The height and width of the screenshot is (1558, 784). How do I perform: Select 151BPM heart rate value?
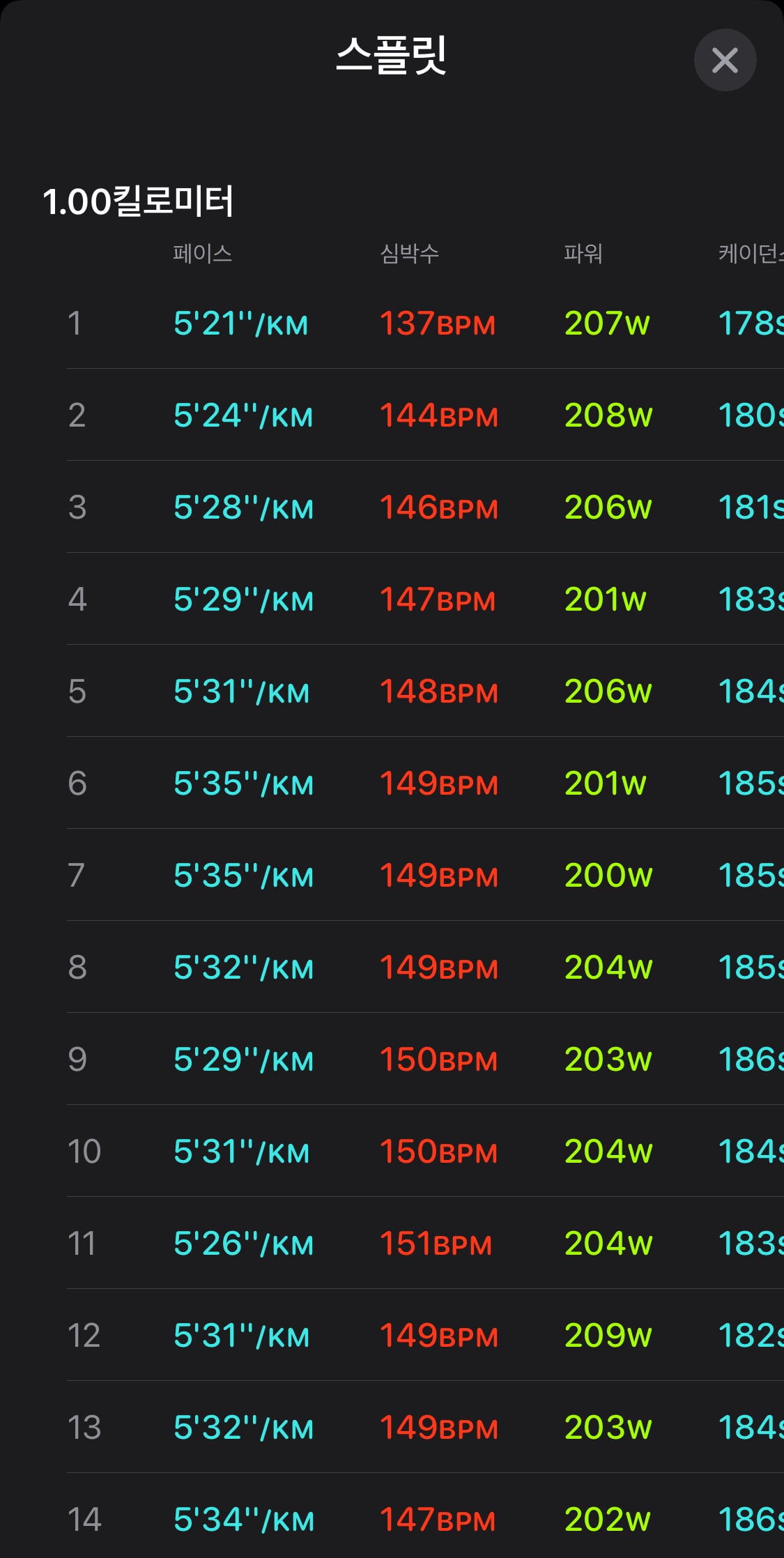tap(436, 1244)
